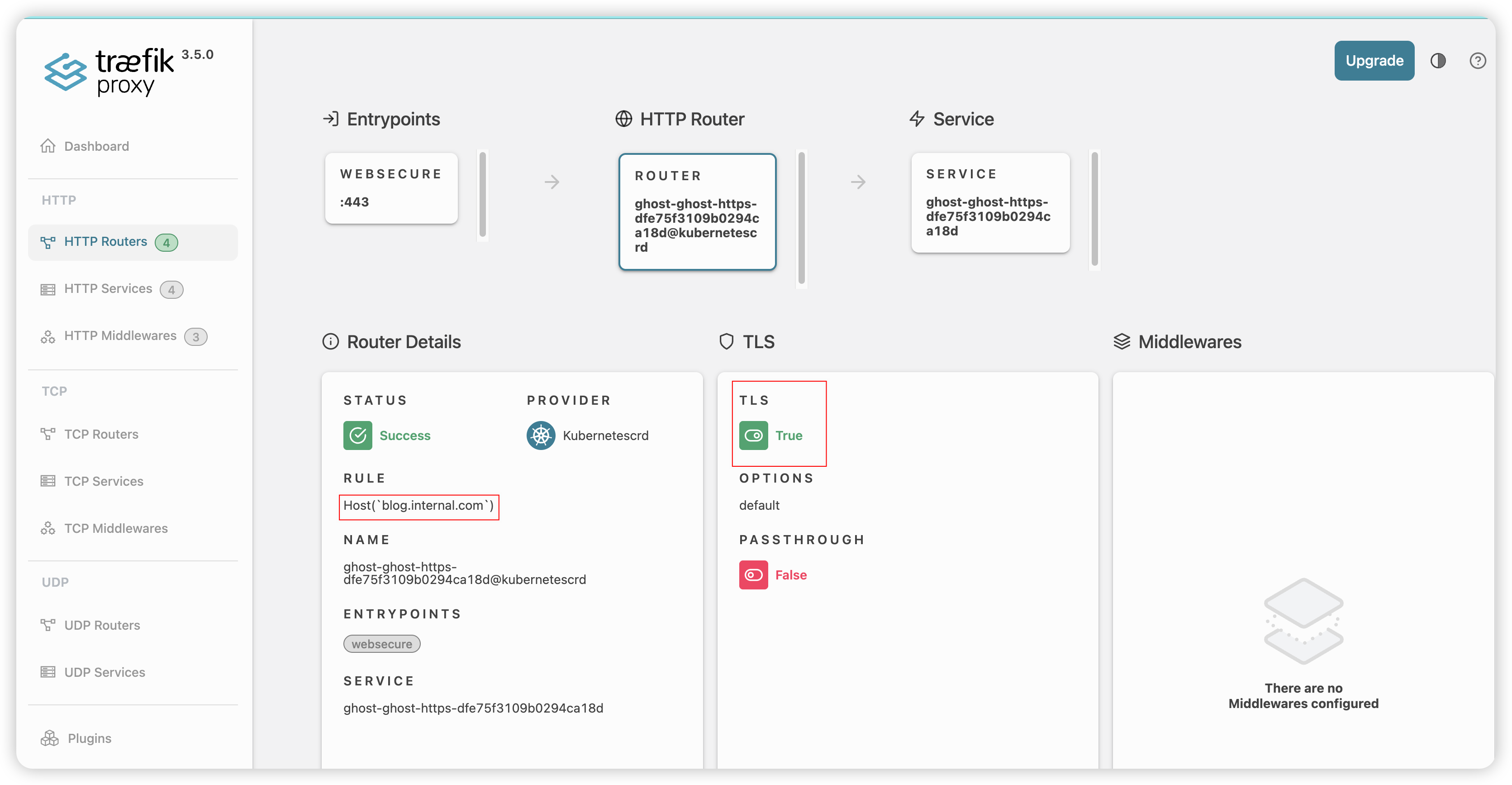Click the websecure entrypoint tag

pyautogui.click(x=381, y=644)
